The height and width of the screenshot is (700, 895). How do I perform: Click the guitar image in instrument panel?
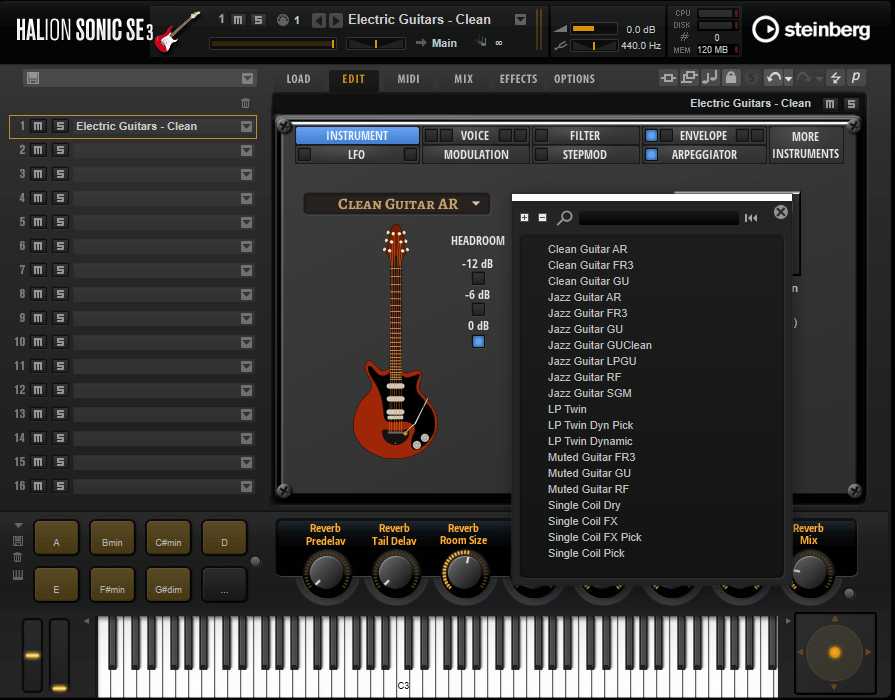point(396,341)
